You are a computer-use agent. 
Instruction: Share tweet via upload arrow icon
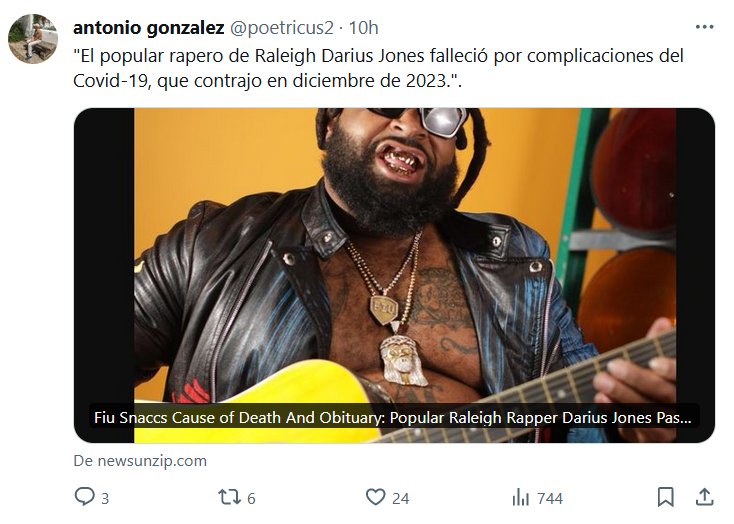(705, 497)
